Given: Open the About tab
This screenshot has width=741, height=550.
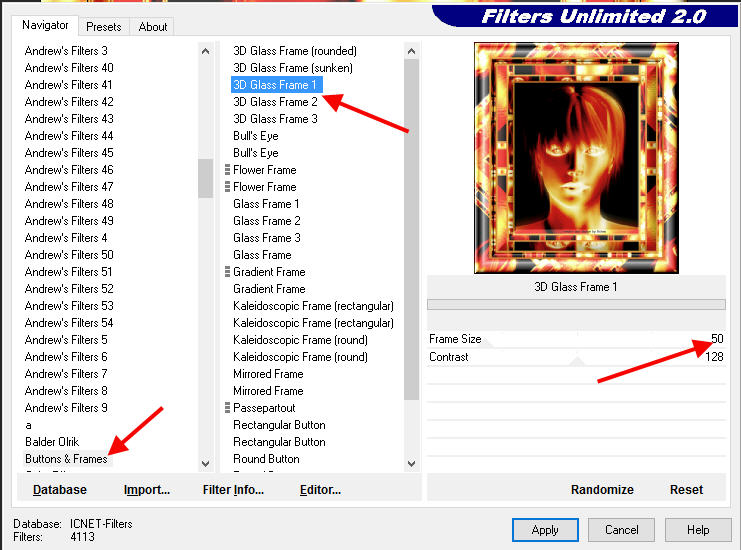Looking at the screenshot, I should [x=153, y=27].
